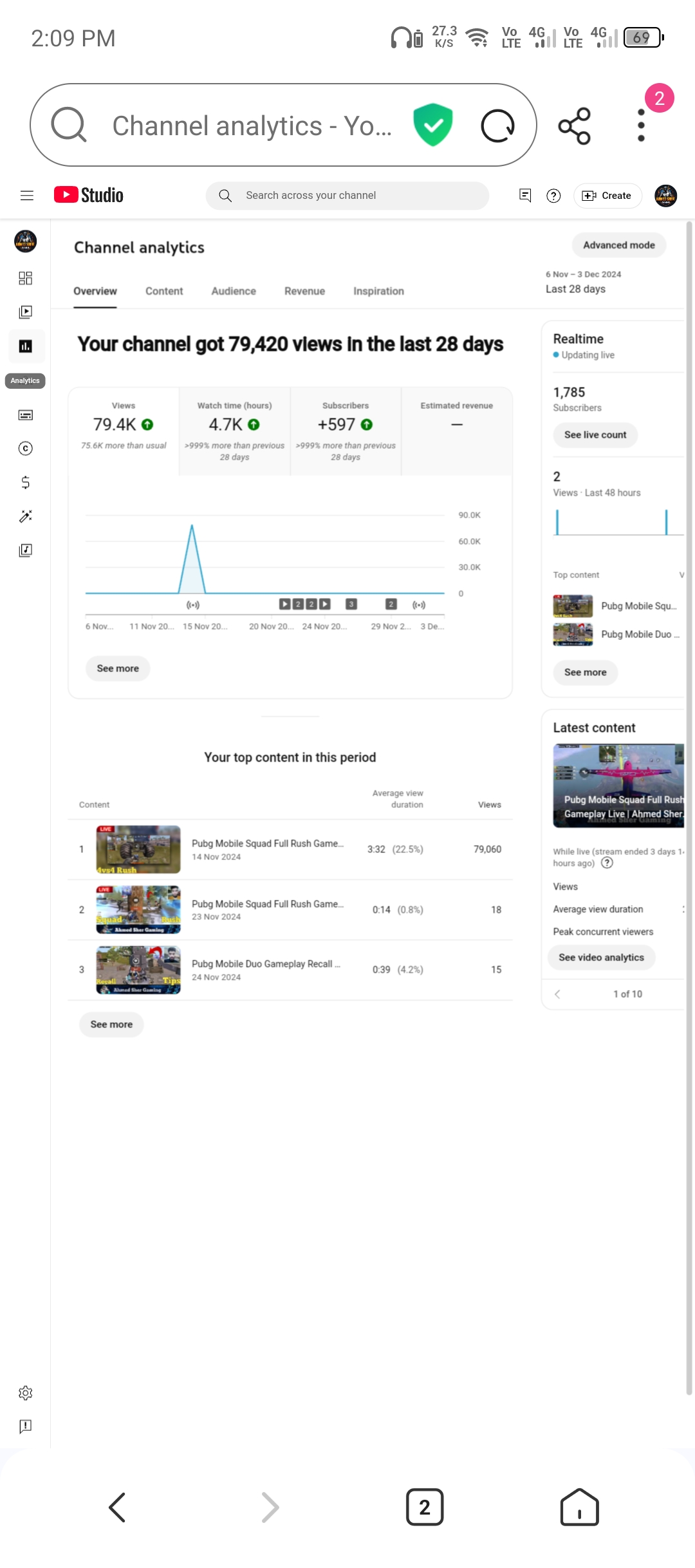Open the Dashboard icon in the sidebar

tap(25, 278)
